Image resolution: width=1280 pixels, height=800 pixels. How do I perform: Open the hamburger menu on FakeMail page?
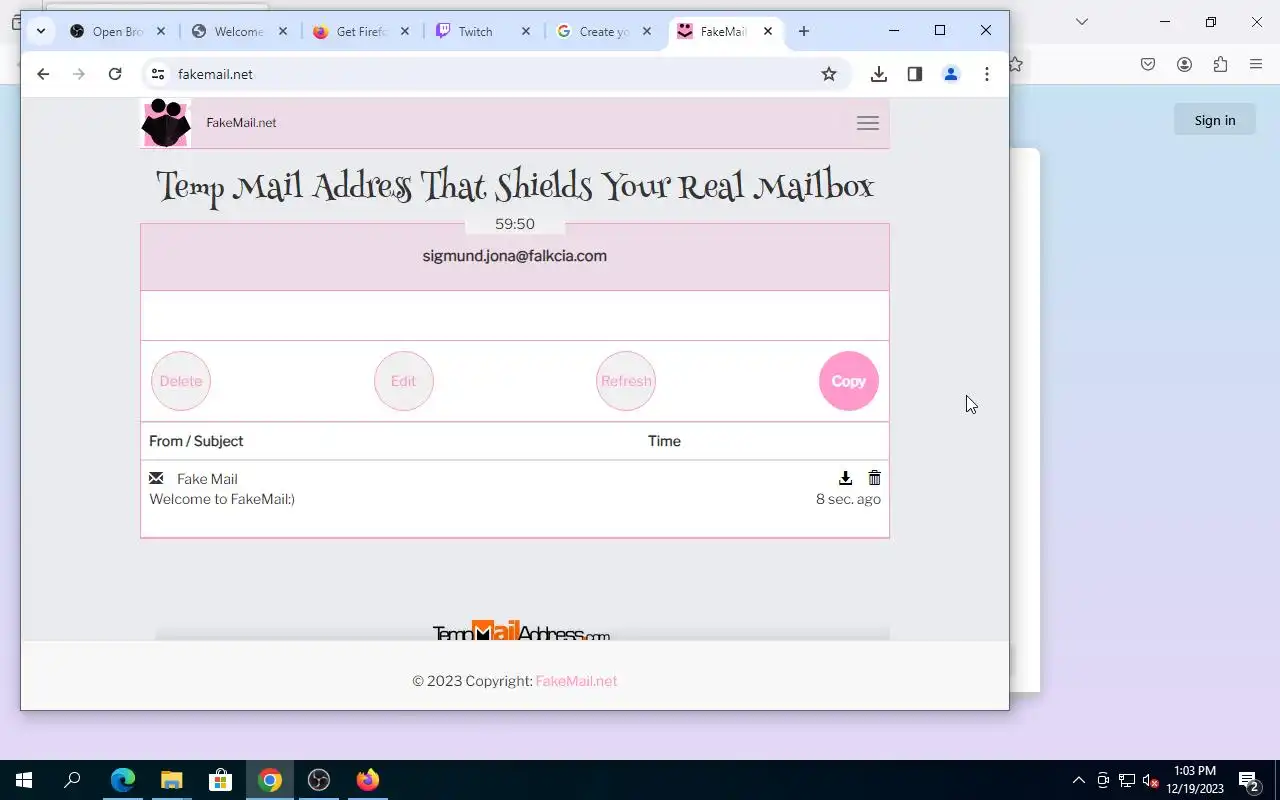click(x=868, y=123)
